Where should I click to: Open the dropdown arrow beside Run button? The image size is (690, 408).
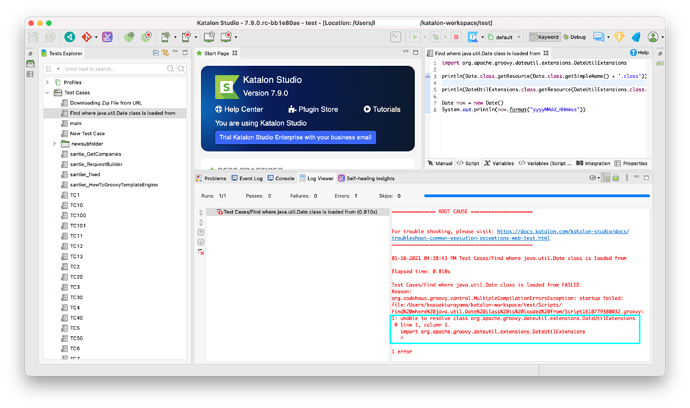point(424,37)
